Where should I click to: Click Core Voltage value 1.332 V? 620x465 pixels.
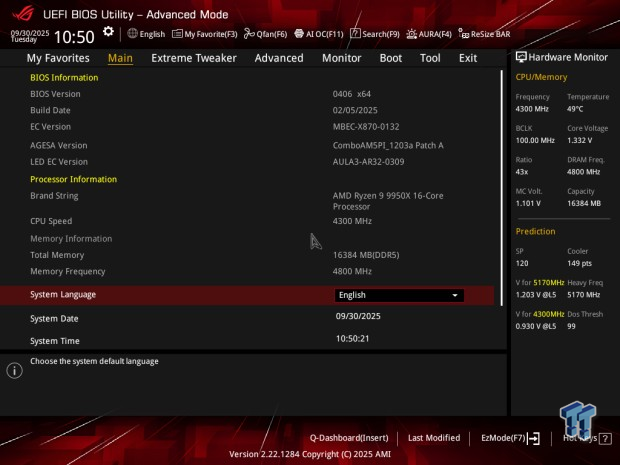click(579, 140)
